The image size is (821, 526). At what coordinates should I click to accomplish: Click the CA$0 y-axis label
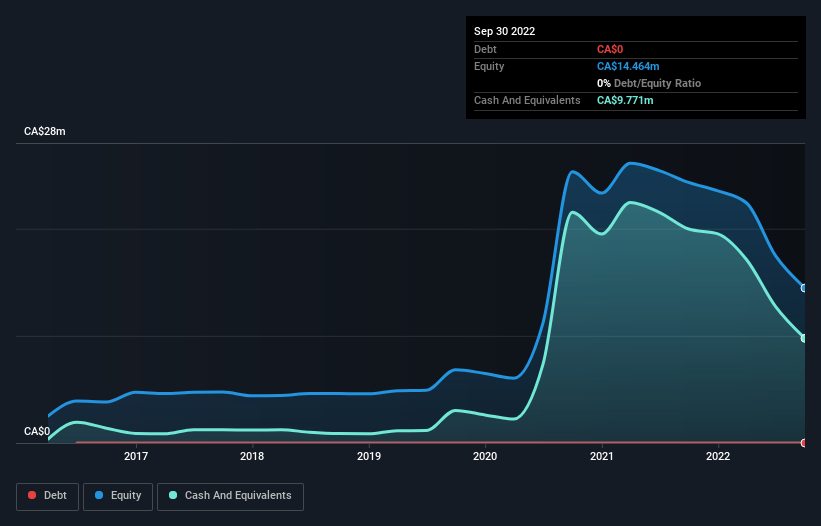coord(37,431)
